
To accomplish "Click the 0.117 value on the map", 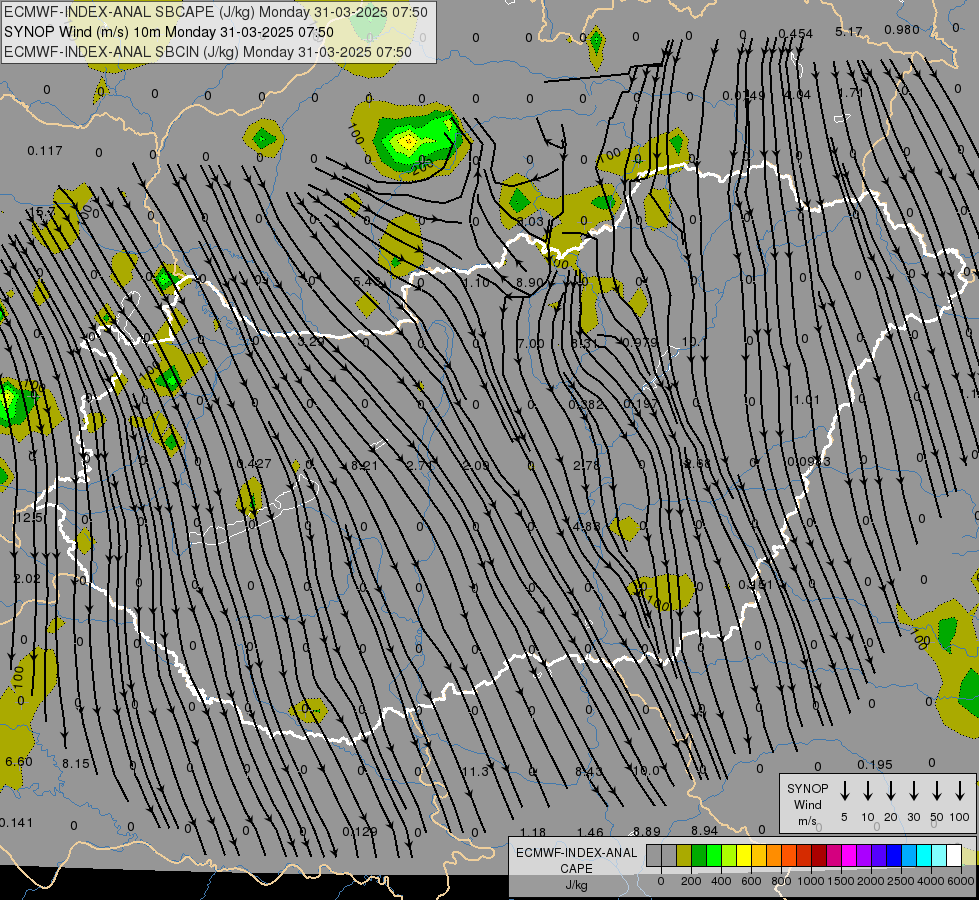I will click(x=45, y=151).
